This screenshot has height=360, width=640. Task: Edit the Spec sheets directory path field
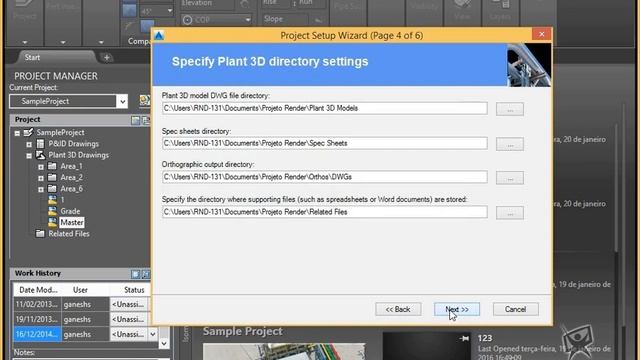click(324, 143)
